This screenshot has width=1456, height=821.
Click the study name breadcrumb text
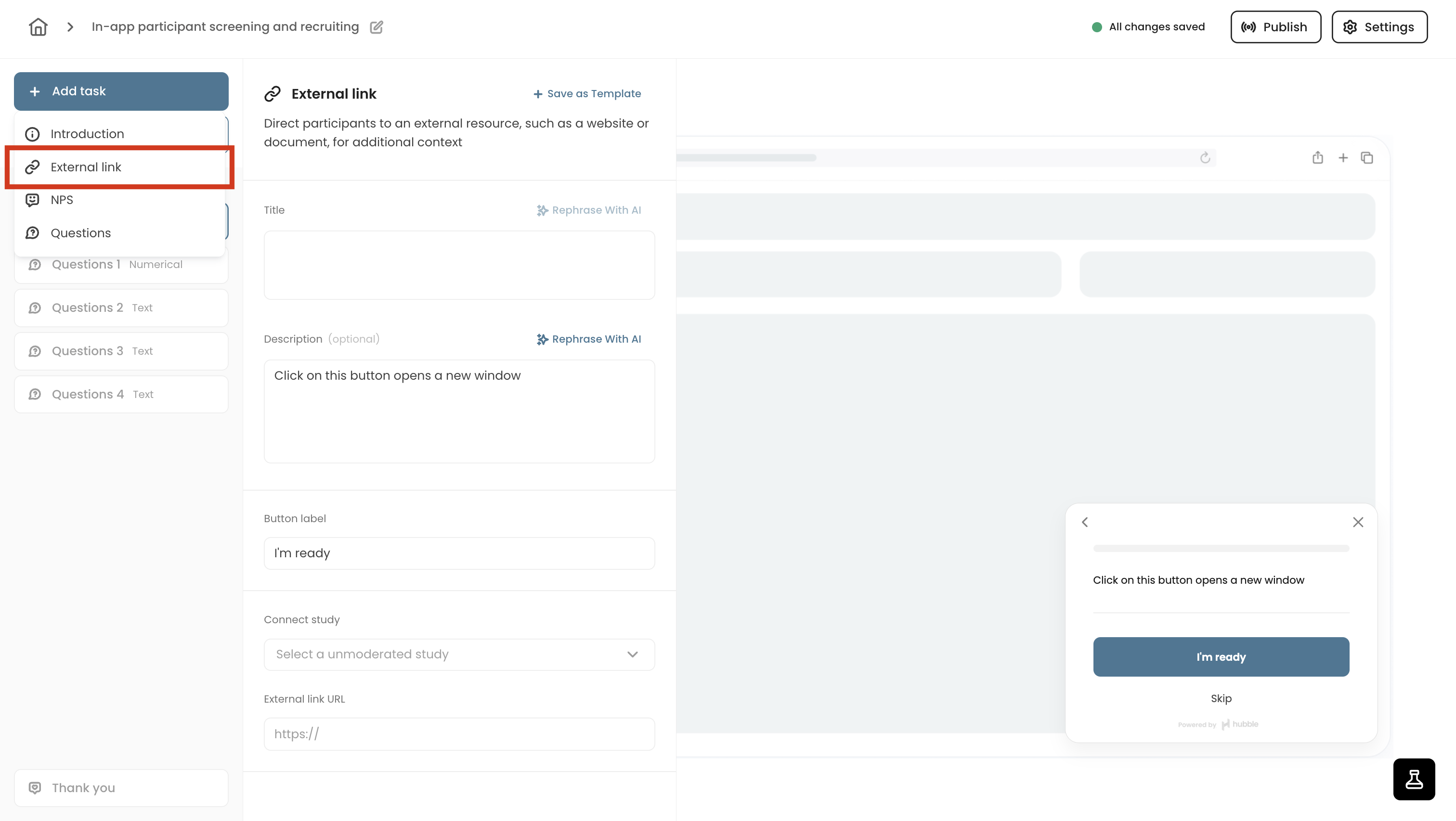[225, 26]
